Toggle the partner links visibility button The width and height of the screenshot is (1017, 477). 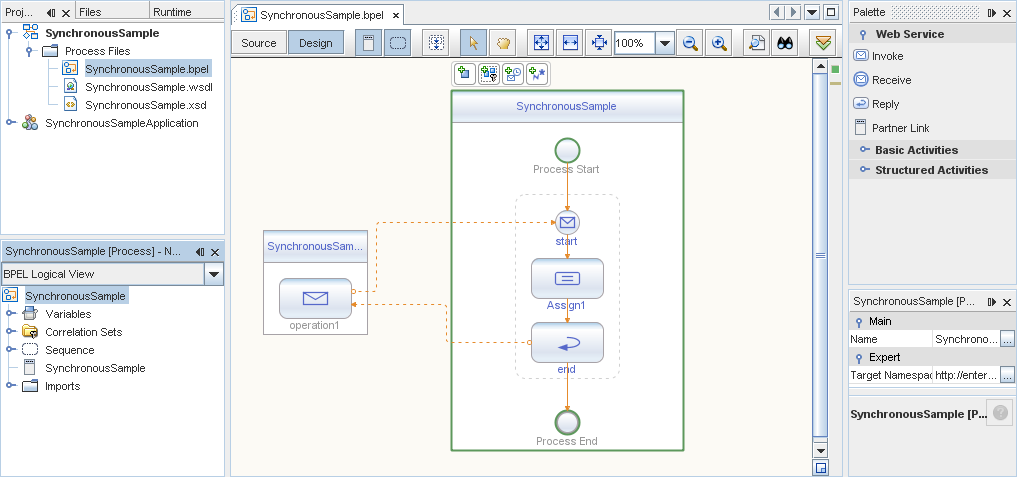click(368, 43)
